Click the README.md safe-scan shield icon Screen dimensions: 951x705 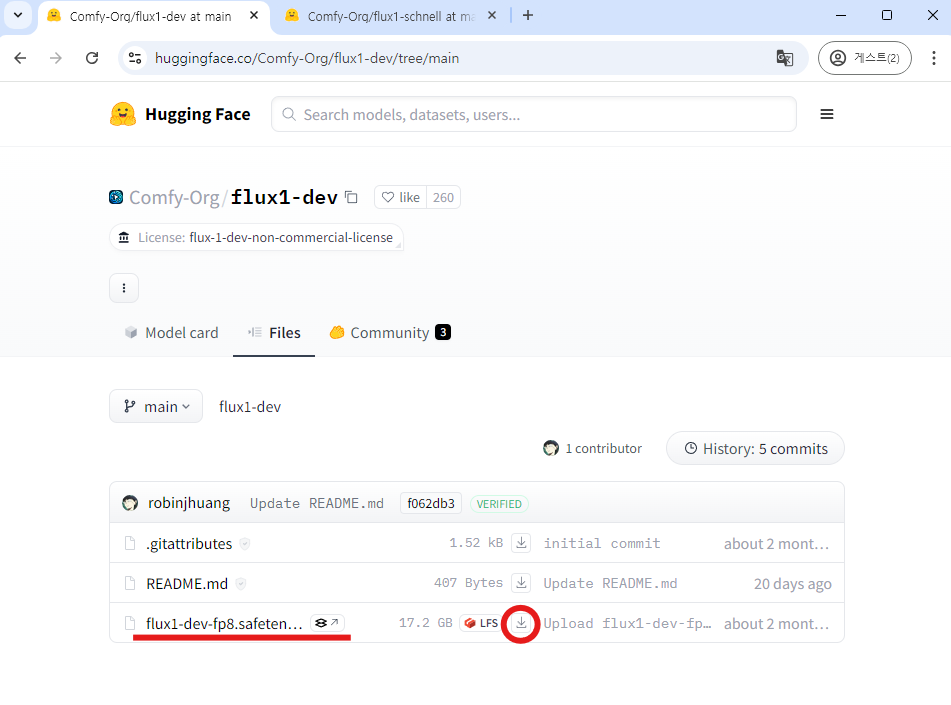[241, 584]
